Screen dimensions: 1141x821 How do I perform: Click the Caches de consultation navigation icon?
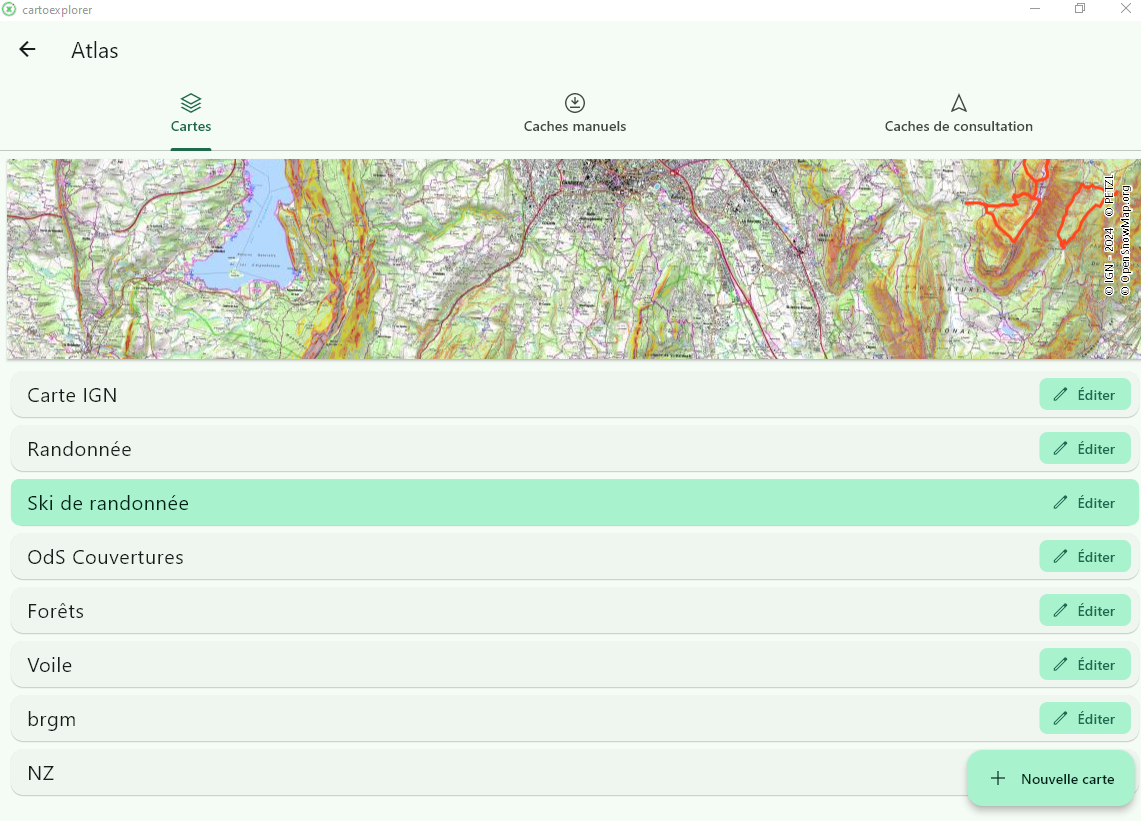[958, 103]
